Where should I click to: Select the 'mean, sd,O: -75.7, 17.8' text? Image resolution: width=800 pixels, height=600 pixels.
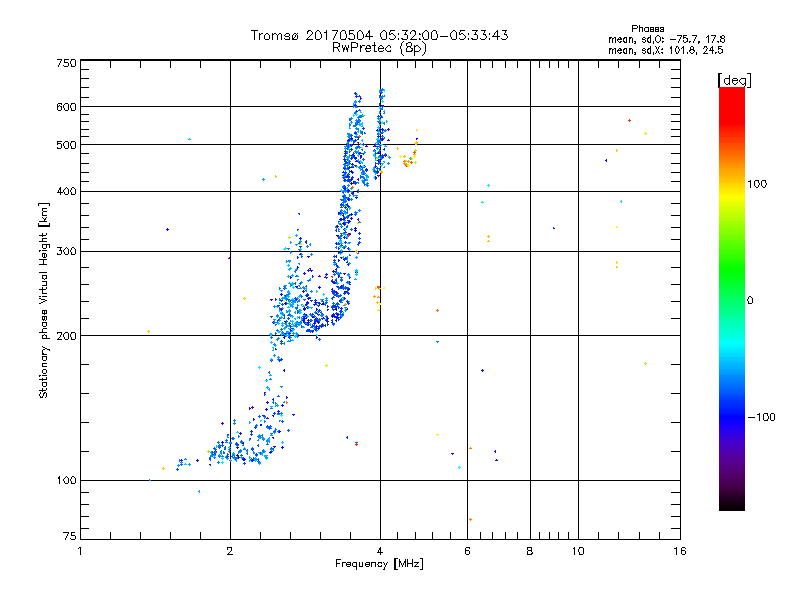(x=666, y=39)
